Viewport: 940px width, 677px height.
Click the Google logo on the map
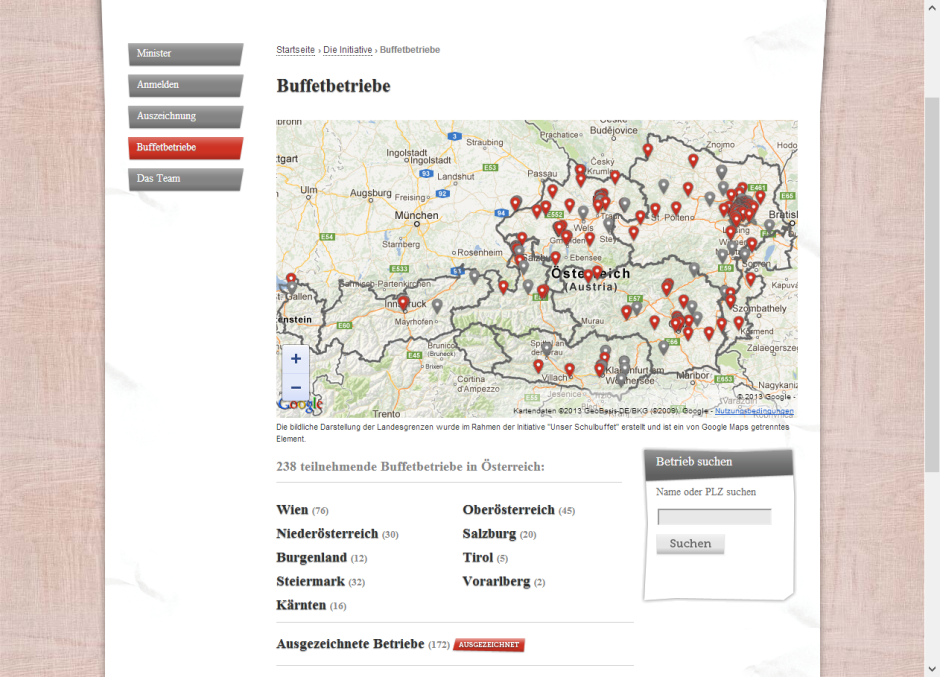(299, 405)
